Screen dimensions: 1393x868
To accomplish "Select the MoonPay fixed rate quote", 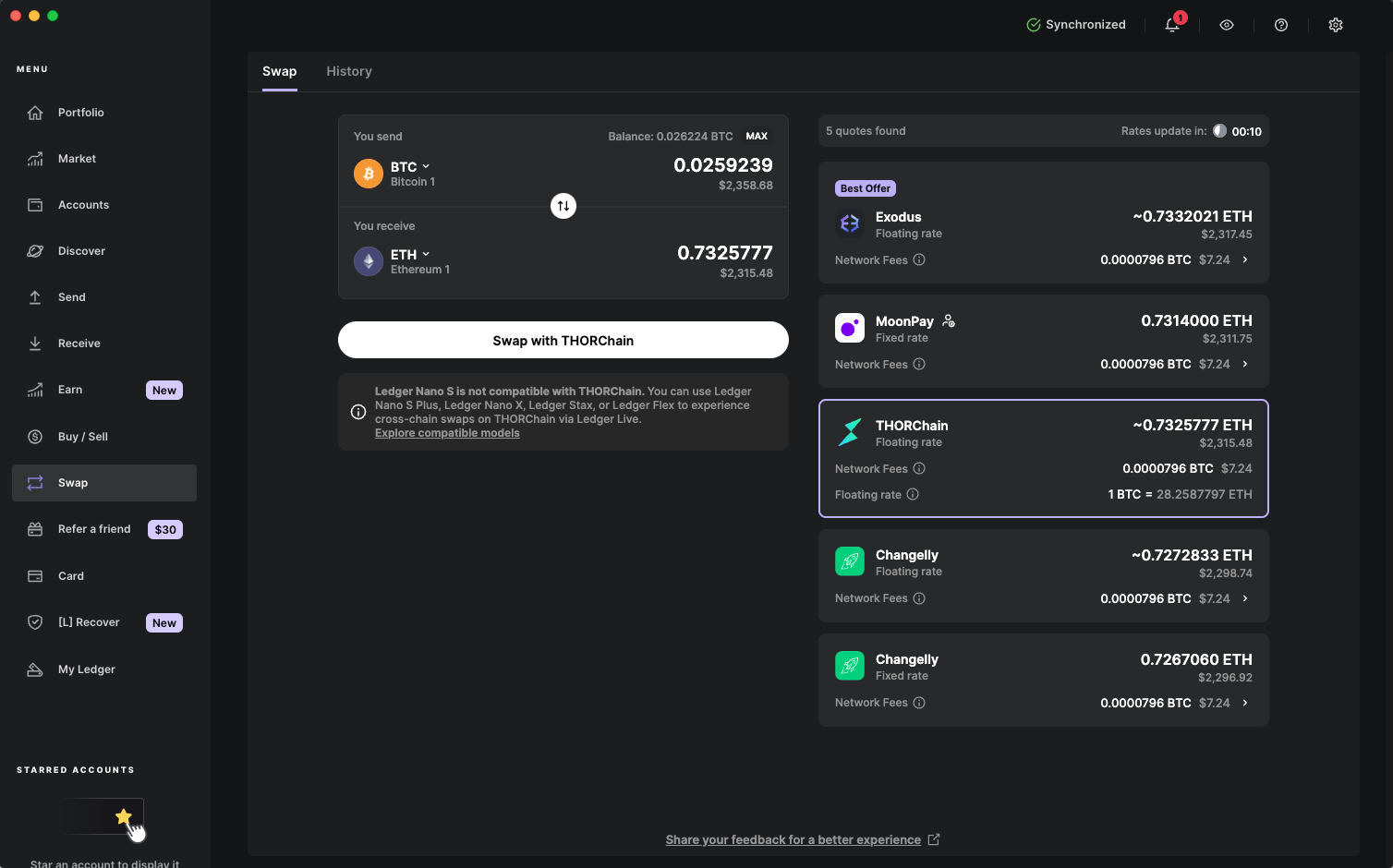I will [1043, 341].
